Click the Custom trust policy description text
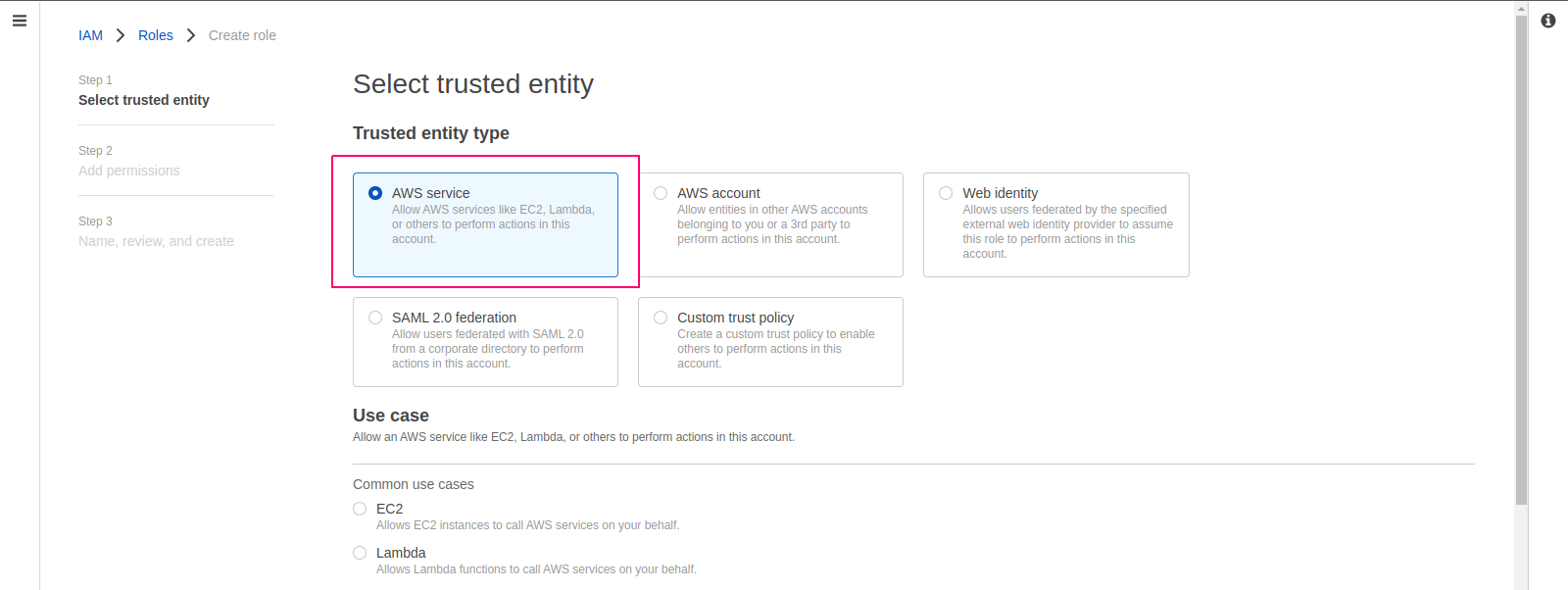 [x=775, y=349]
